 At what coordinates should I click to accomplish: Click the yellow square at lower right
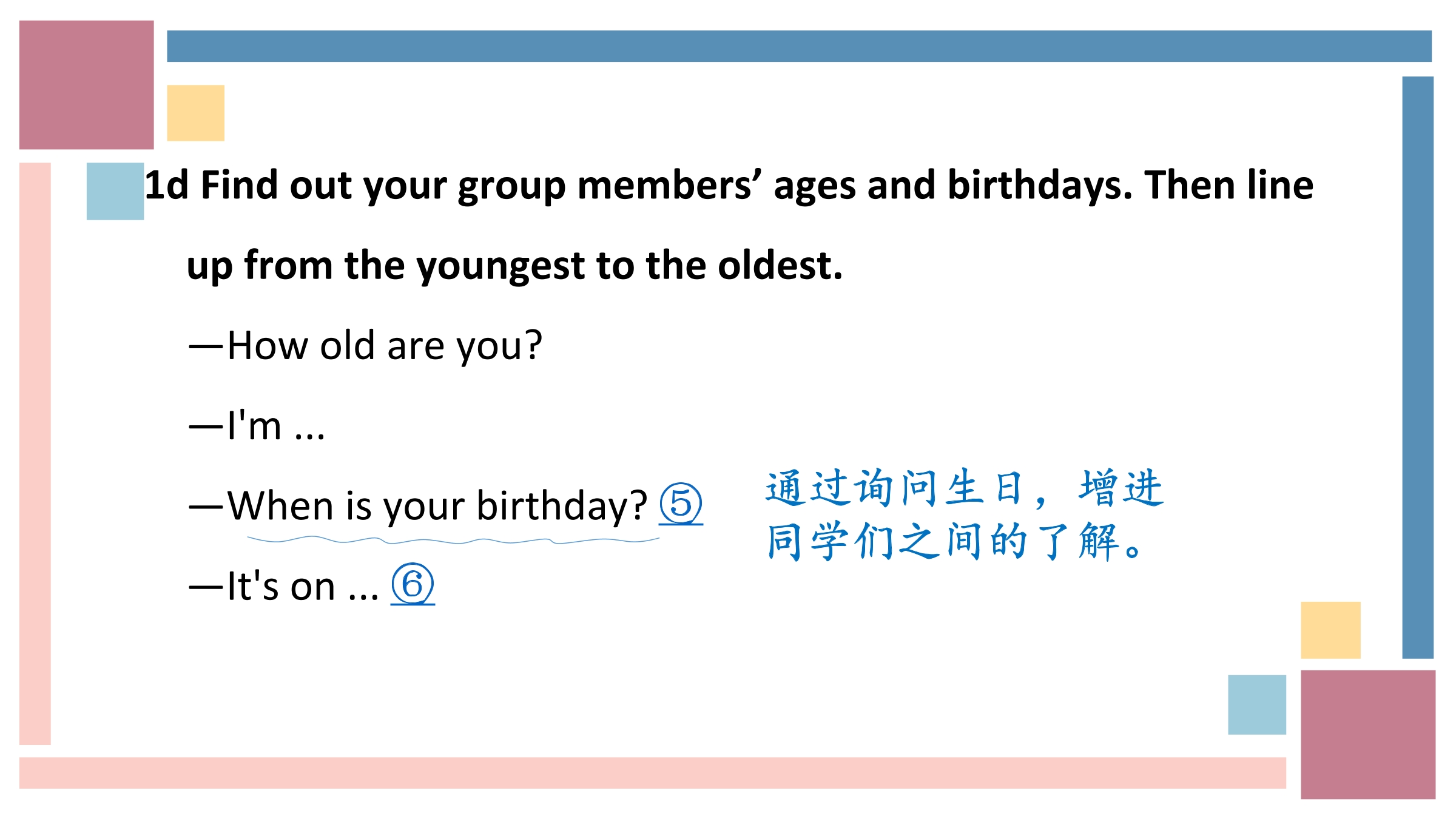1330,630
